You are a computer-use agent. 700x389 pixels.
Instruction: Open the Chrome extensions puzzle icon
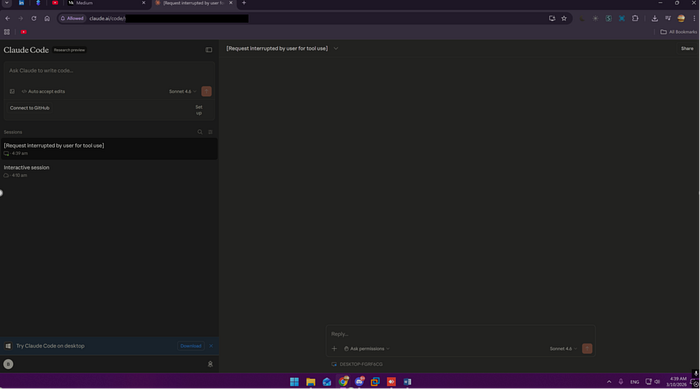[635, 18]
